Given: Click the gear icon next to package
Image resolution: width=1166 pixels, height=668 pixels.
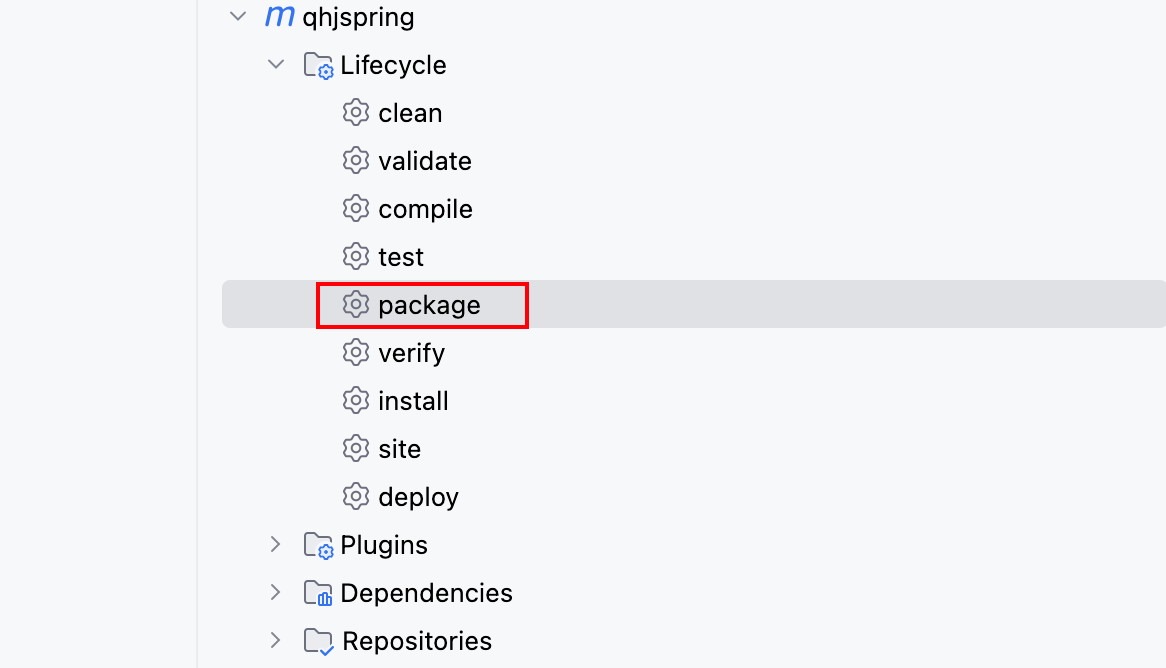Looking at the screenshot, I should pyautogui.click(x=355, y=304).
